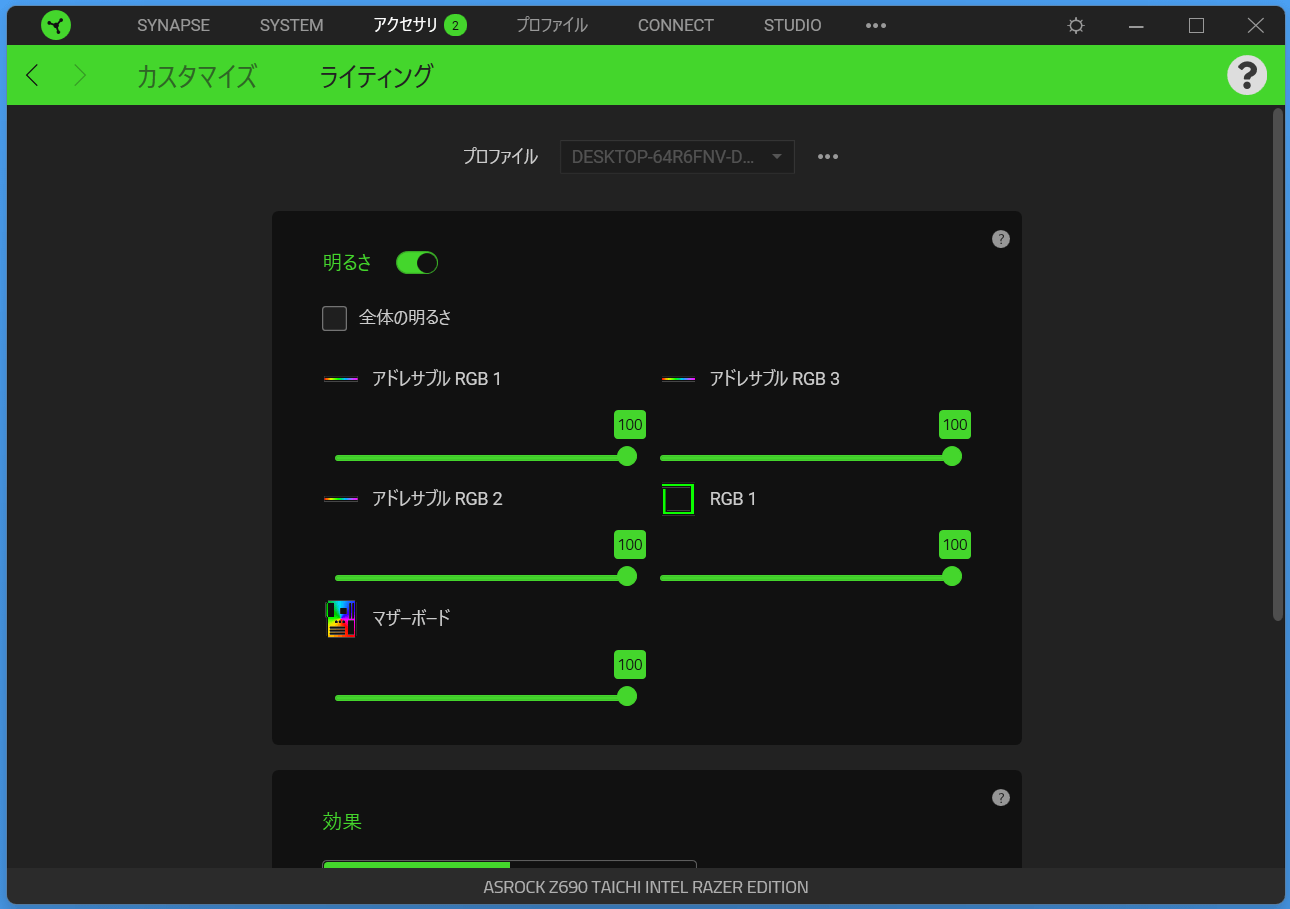The image size is (1290, 909).
Task: Click the アクセサリ notification badge 2
Action: pos(455,26)
